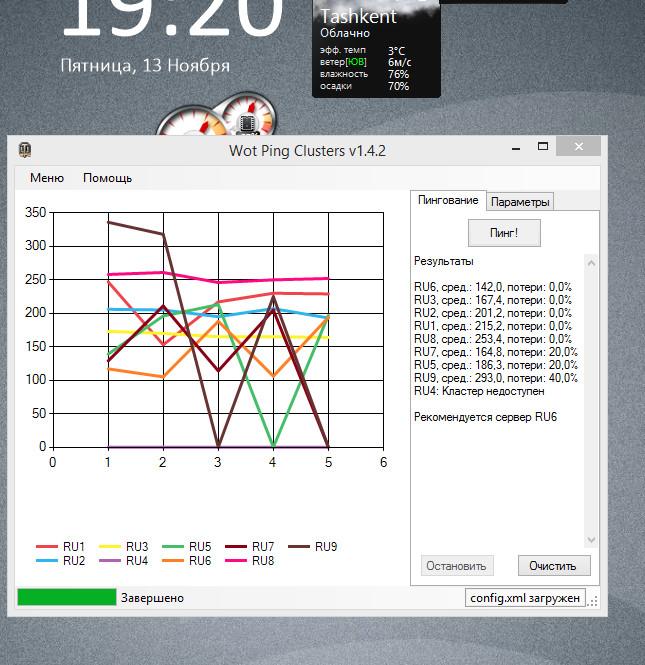The image size is (645, 665).
Task: Click the Пинг! button
Action: [x=504, y=233]
